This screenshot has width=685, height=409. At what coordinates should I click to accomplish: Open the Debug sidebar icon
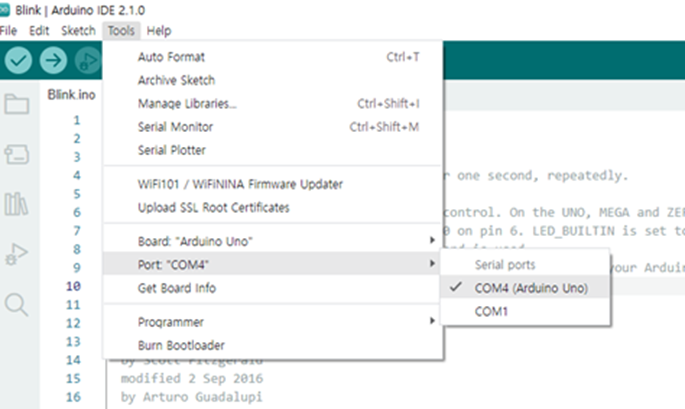(17, 254)
